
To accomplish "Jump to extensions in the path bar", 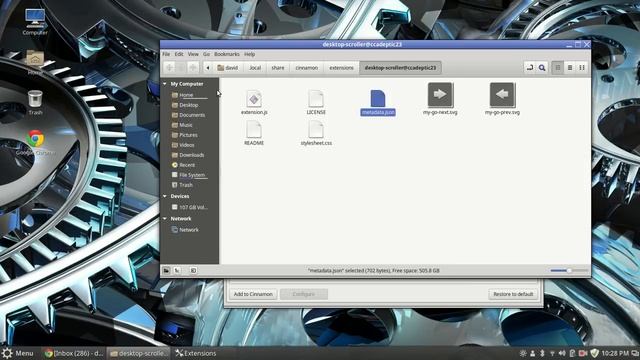I will [341, 68].
